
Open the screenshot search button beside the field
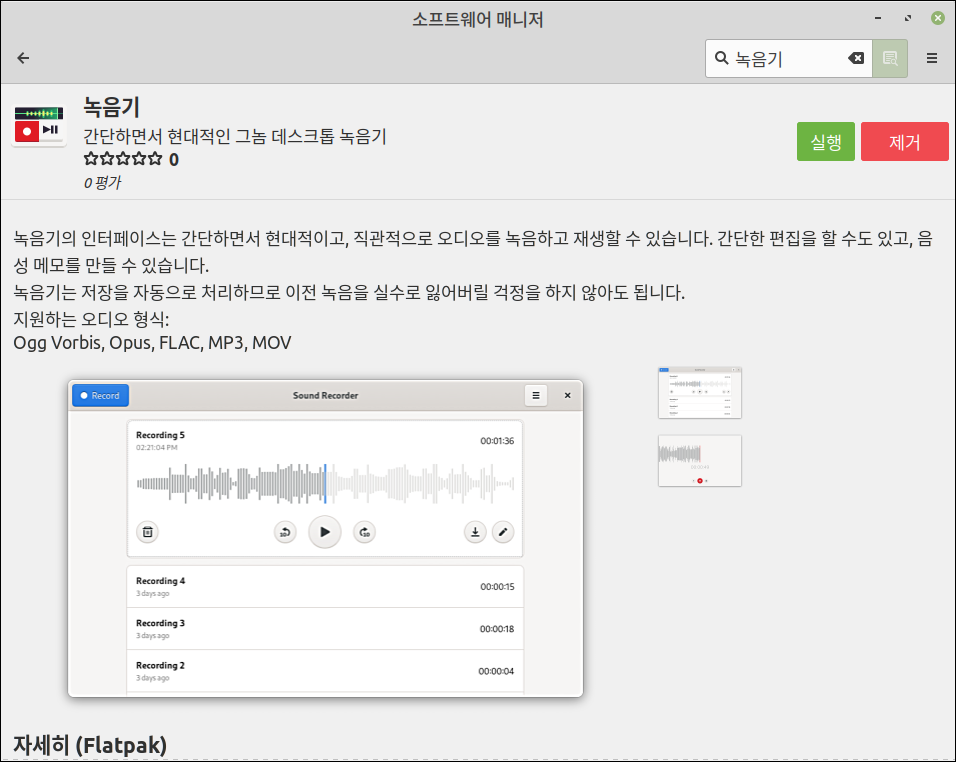coord(889,58)
